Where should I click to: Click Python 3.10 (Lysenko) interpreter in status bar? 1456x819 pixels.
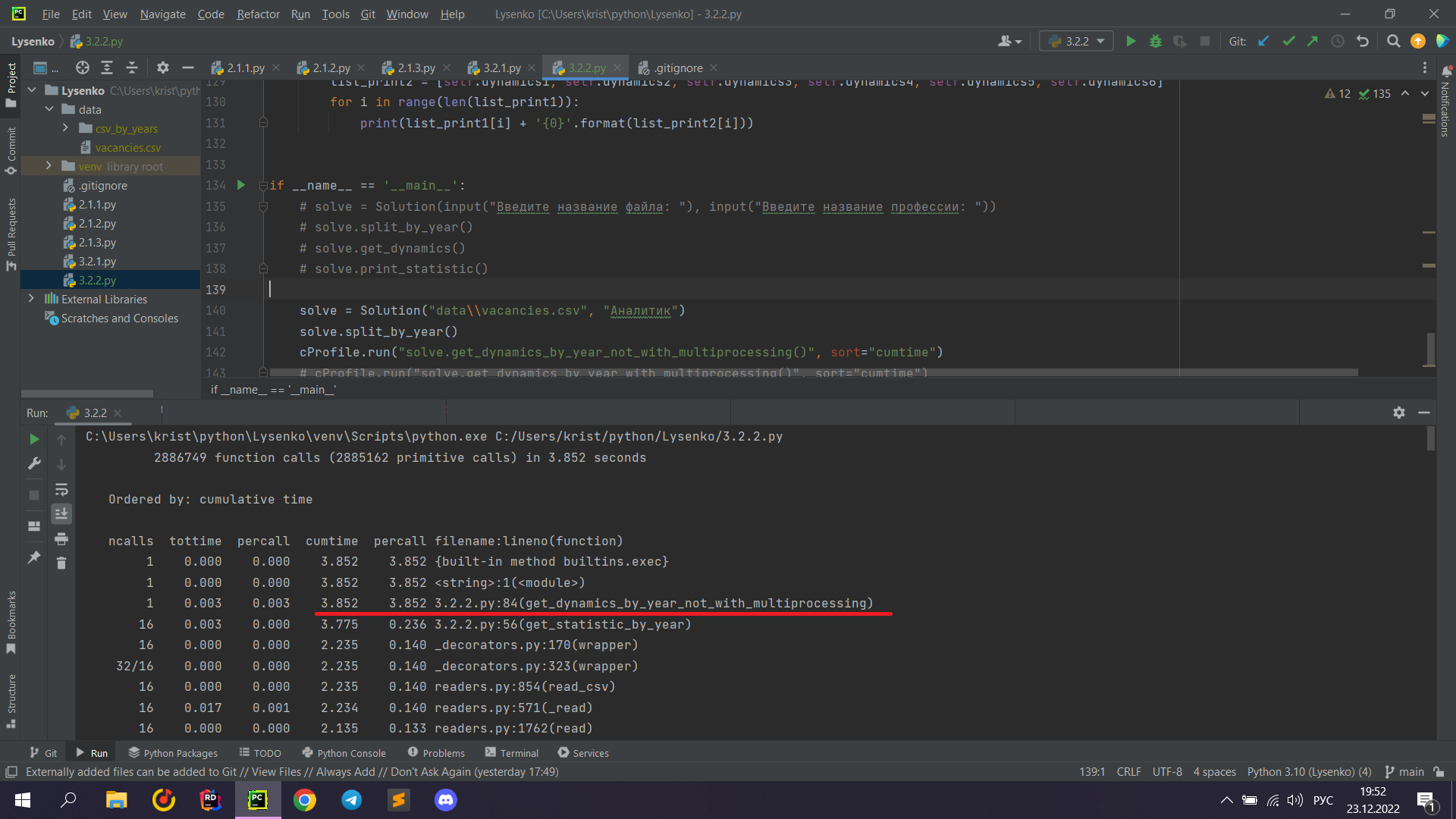coord(1309,771)
